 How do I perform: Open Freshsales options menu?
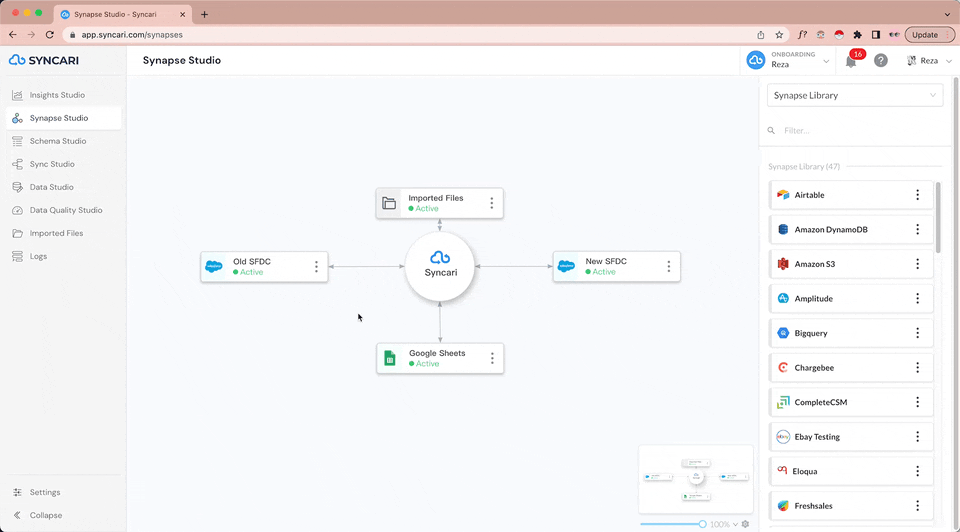917,506
